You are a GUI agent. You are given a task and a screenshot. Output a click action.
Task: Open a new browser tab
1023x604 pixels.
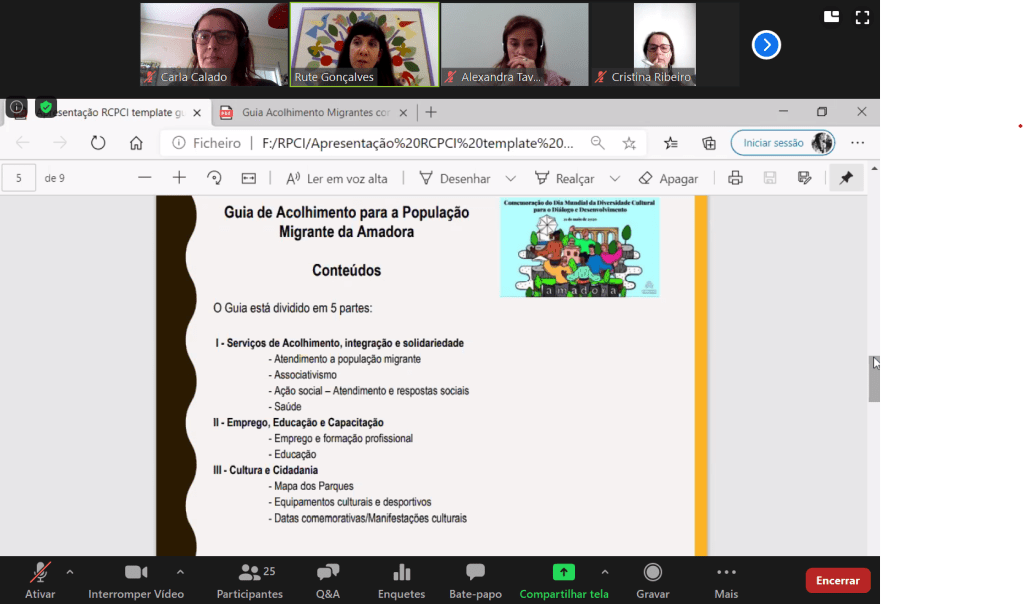431,112
